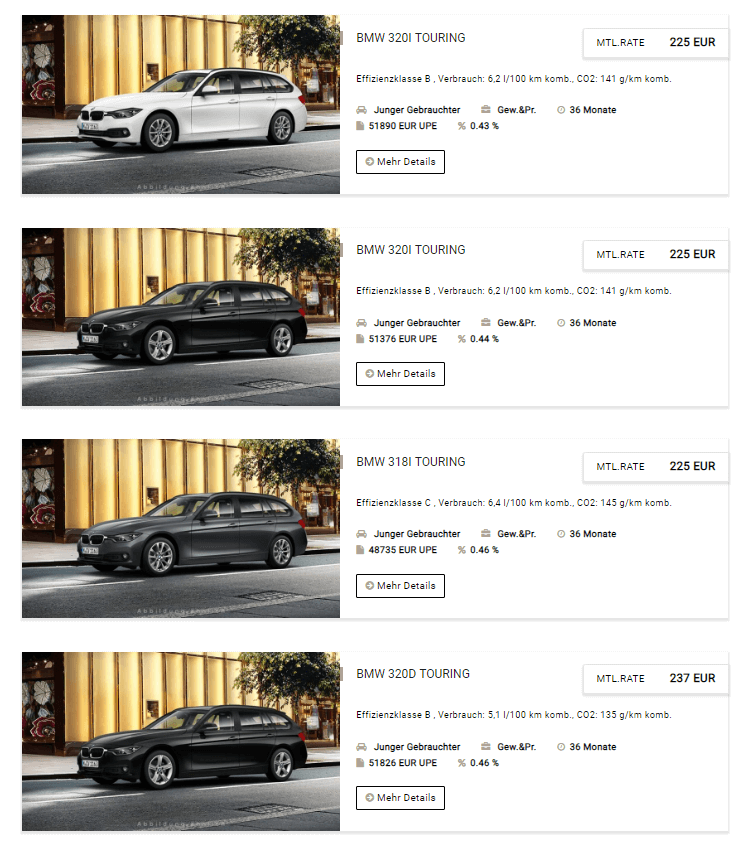The height and width of the screenshot is (848, 747).
Task: Click the 237 EUR monthly rate box
Action: (x=656, y=678)
